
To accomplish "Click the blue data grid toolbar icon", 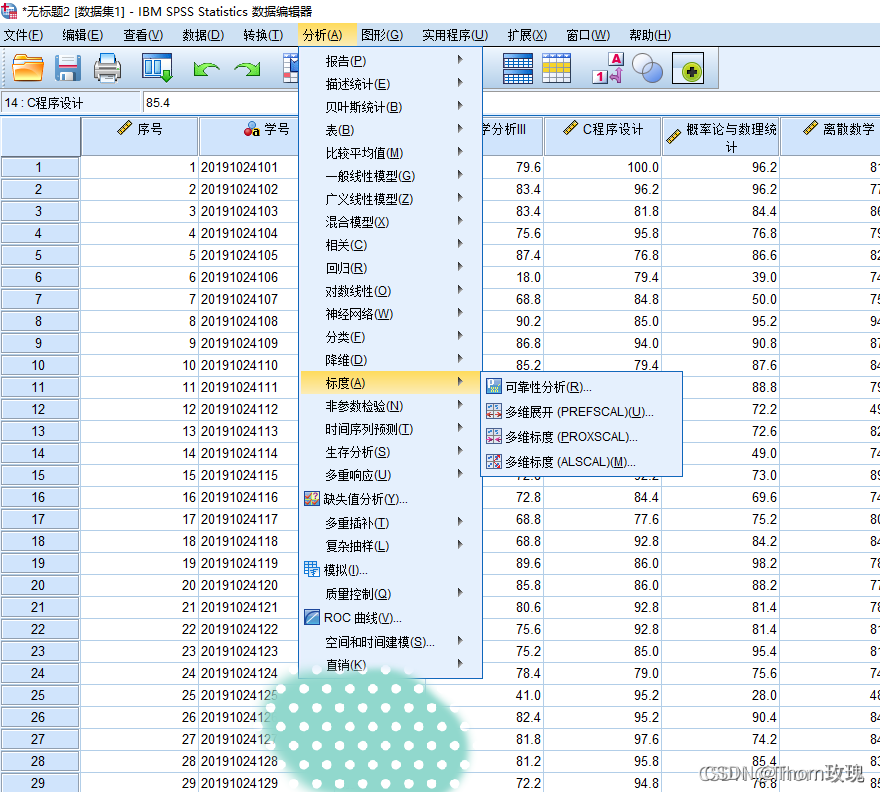I will pyautogui.click(x=517, y=69).
